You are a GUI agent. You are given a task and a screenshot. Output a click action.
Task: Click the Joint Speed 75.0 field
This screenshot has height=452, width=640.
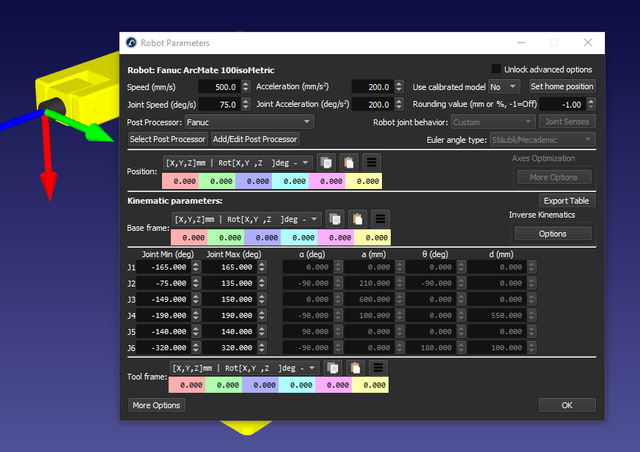(x=220, y=105)
